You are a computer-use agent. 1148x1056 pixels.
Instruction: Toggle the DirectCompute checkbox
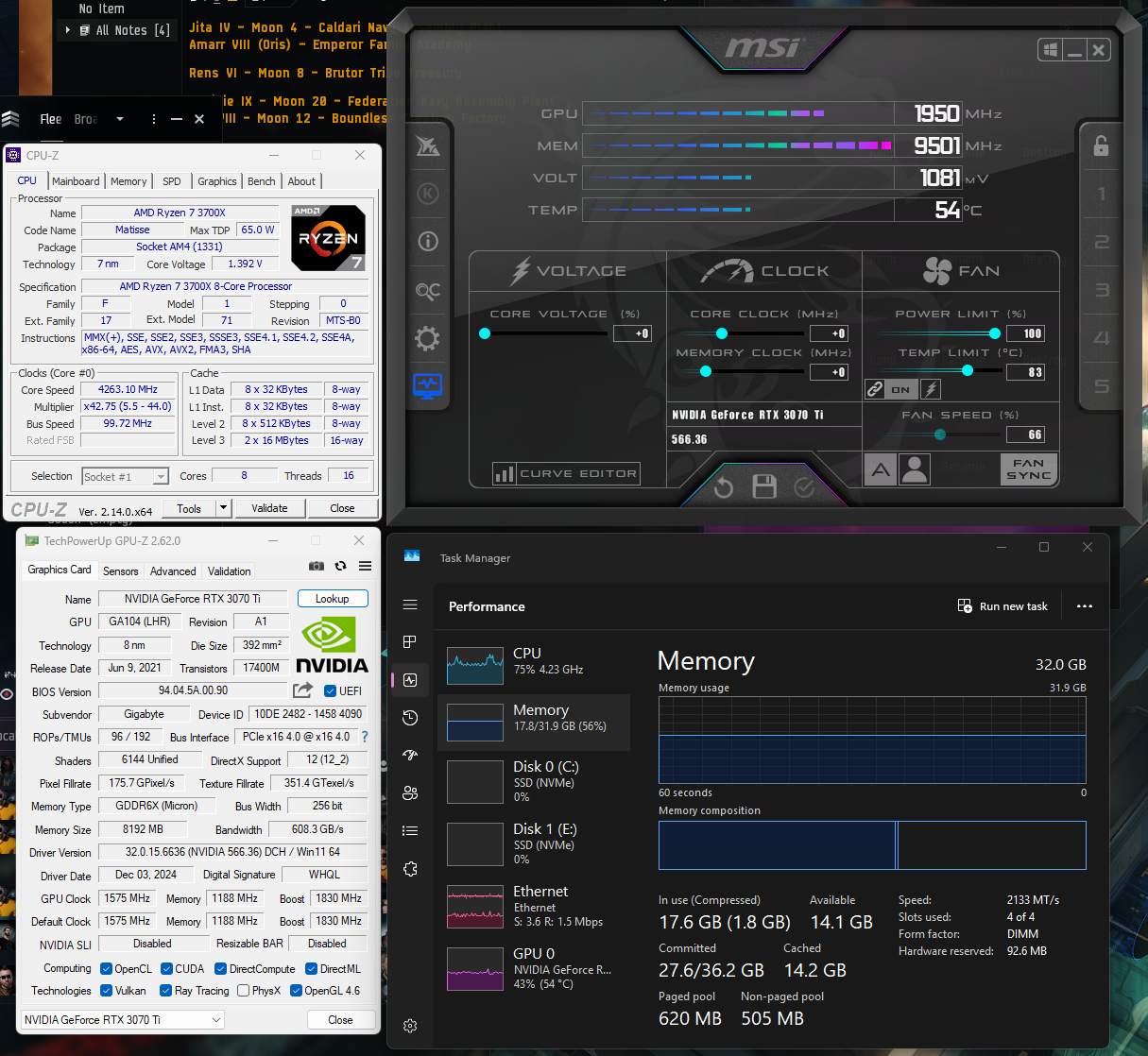[220, 969]
